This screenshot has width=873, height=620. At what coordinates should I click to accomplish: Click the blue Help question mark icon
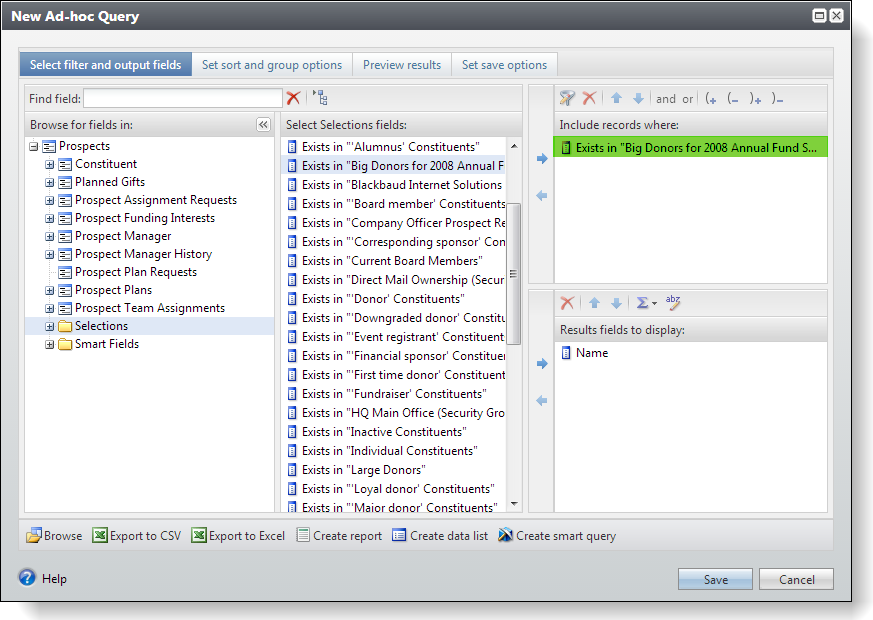[27, 578]
